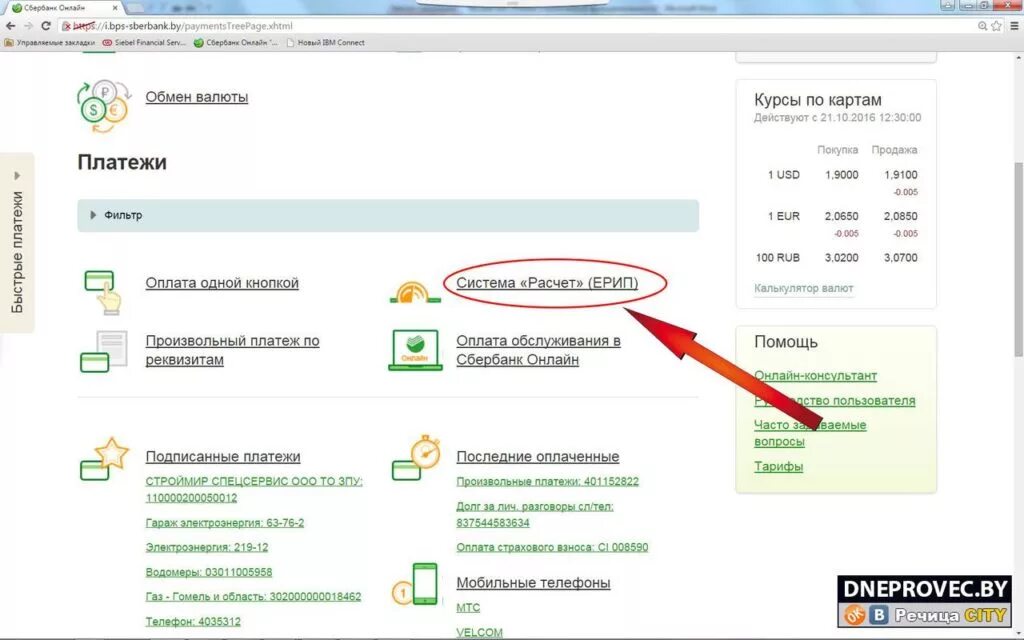1024x640 pixels.
Task: Select the Сбербанк Онлайн browser tab
Action: tap(62, 8)
